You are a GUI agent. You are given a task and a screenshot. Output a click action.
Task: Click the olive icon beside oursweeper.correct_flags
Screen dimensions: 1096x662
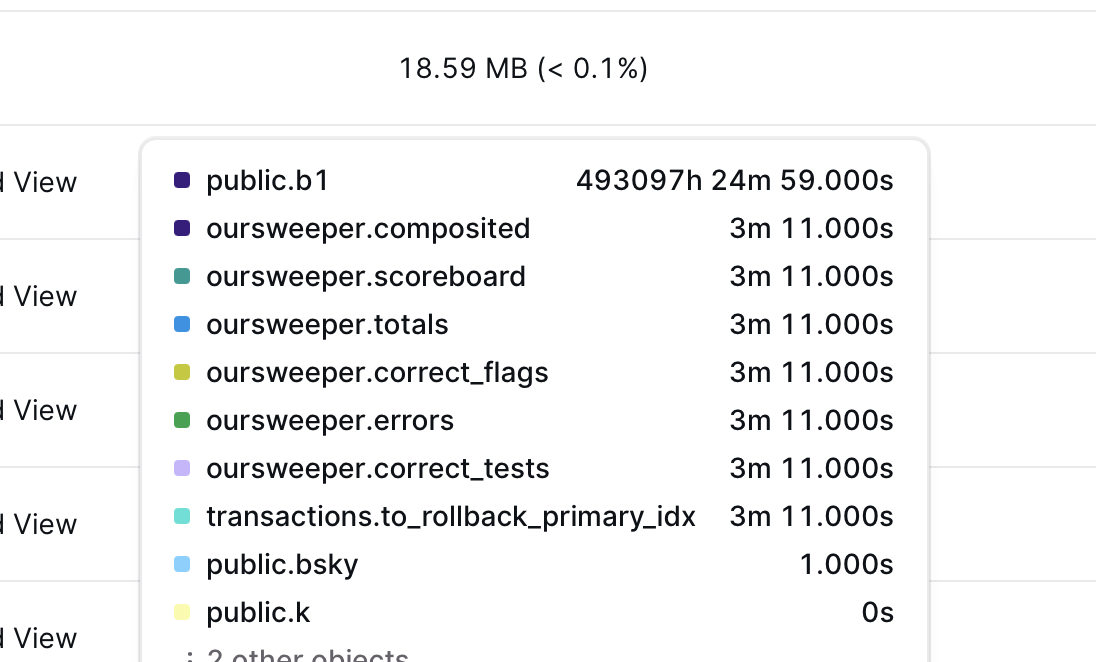pyautogui.click(x=182, y=372)
